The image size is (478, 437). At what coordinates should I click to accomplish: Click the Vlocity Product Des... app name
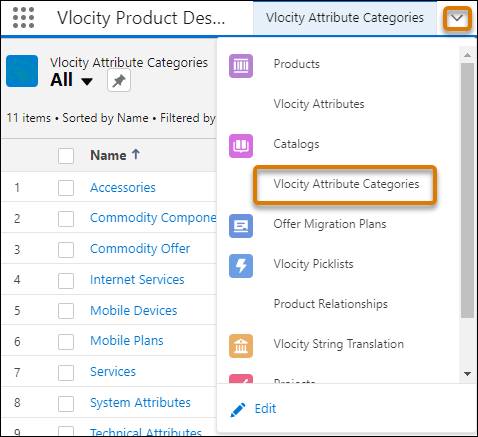141,18
